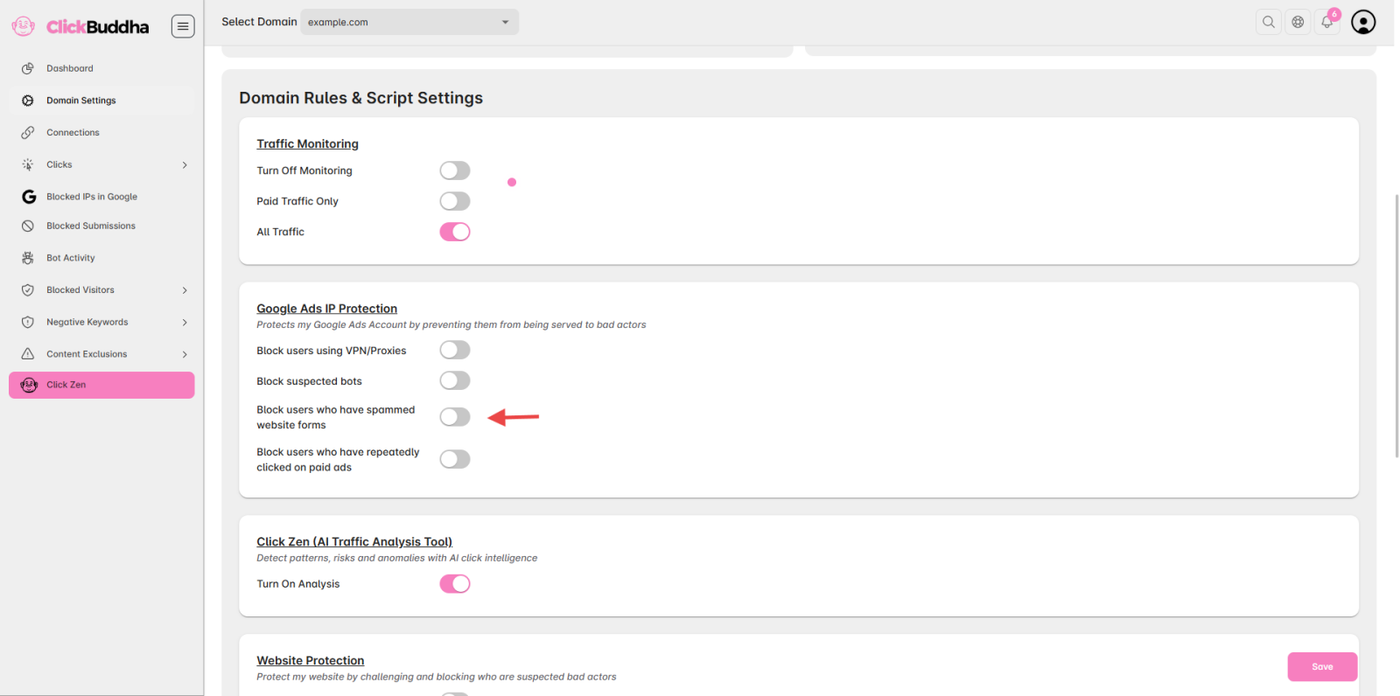The image size is (1400, 696).
Task: Go to Dashboard in sidebar
Action: click(x=70, y=69)
